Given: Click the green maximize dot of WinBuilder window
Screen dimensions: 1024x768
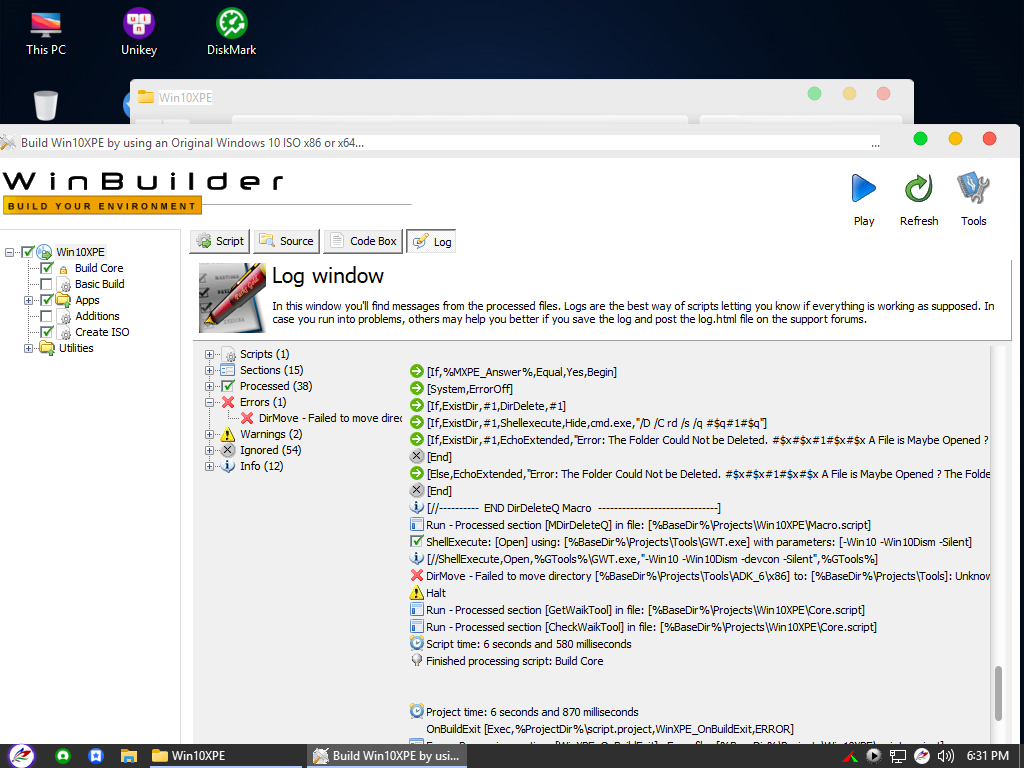Looking at the screenshot, I should 920,138.
